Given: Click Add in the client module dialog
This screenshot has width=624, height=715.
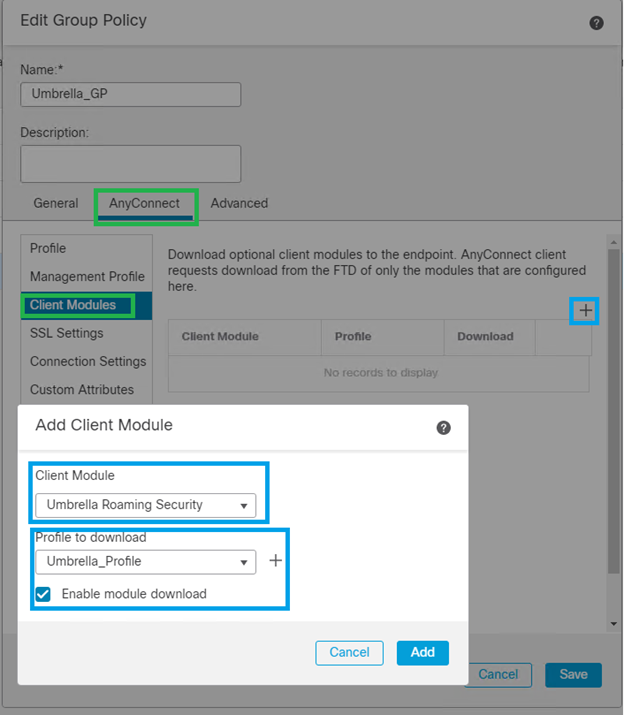Looking at the screenshot, I should (x=422, y=653).
